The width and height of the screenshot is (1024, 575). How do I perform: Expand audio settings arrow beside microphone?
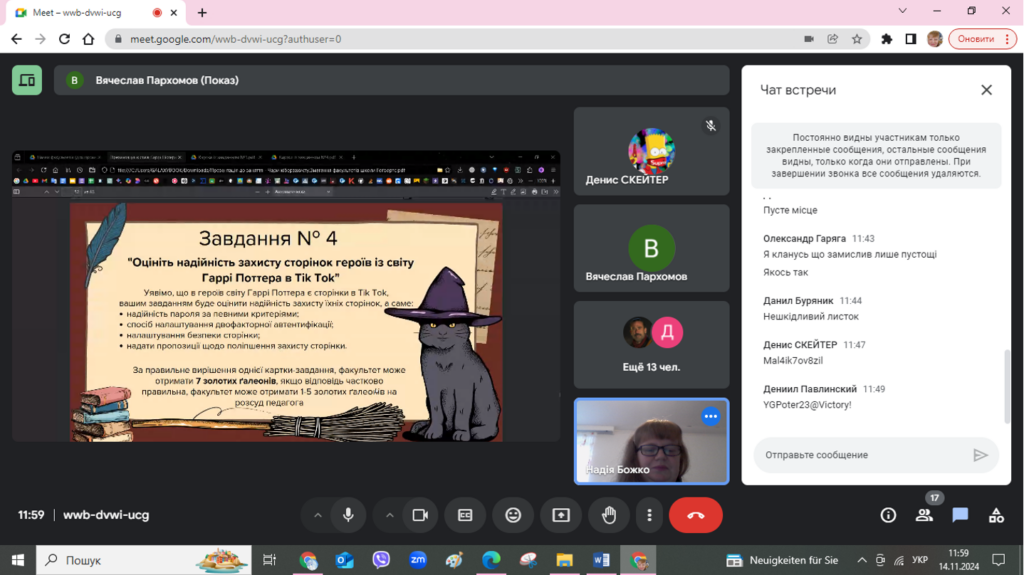[x=317, y=515]
